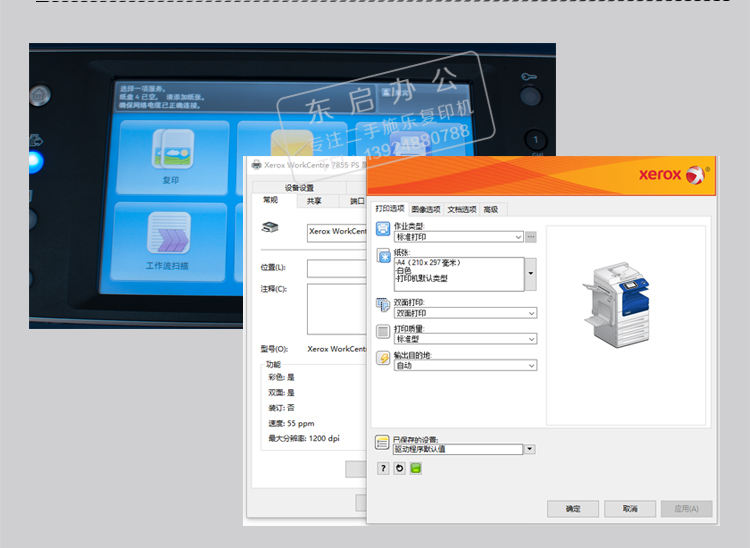Screen dimensions: 750x548
Task: Click the A4 paper summary box
Action: pyautogui.click(x=459, y=274)
